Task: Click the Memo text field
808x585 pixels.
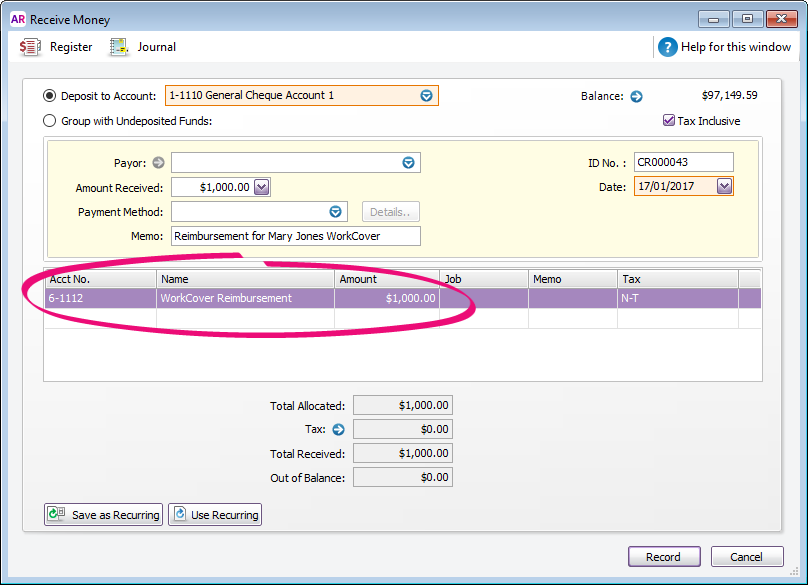Action: tap(295, 236)
